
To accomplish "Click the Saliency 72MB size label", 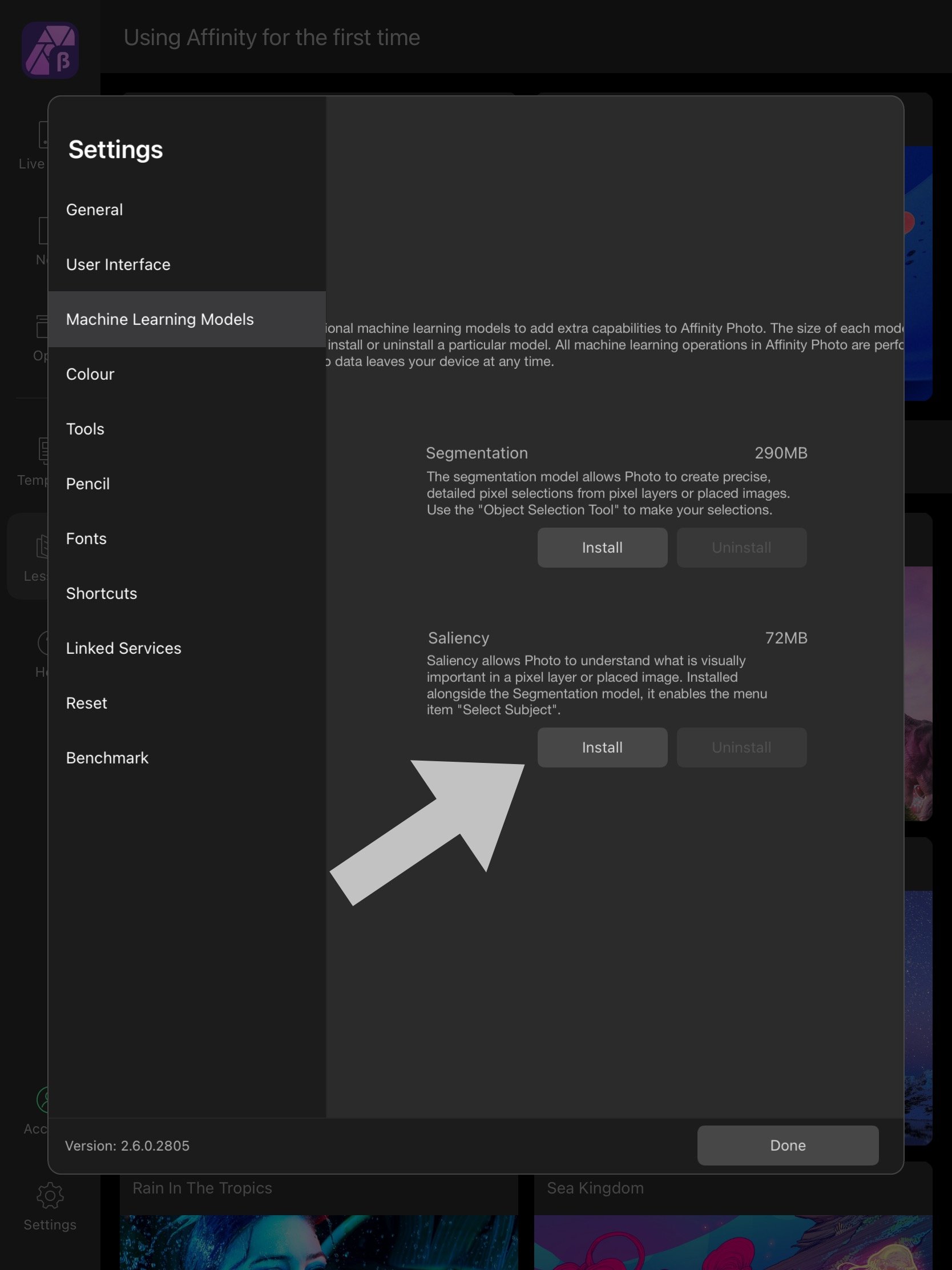I will [786, 638].
